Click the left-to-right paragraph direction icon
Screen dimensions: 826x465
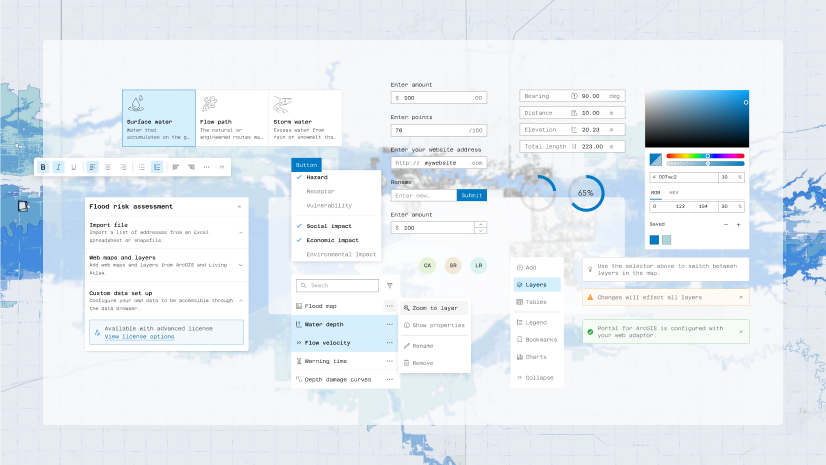pyautogui.click(x=176, y=167)
